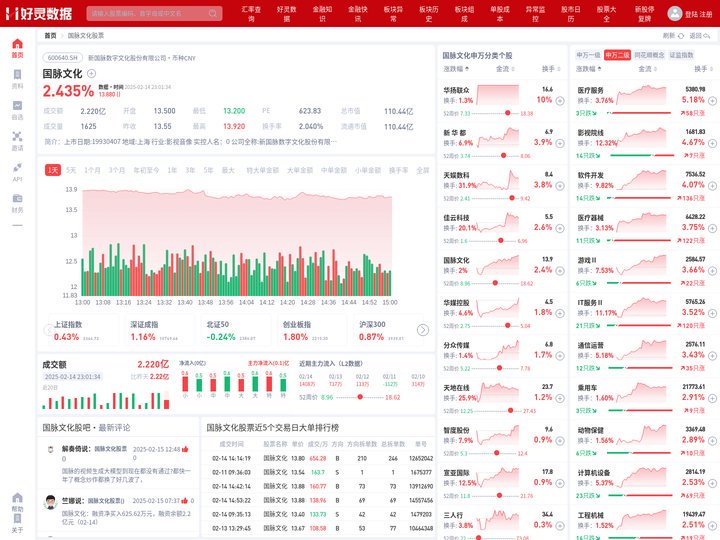This screenshot has height=540, width=720.
Task: Select the 申万一级 classification tab
Action: click(x=588, y=55)
